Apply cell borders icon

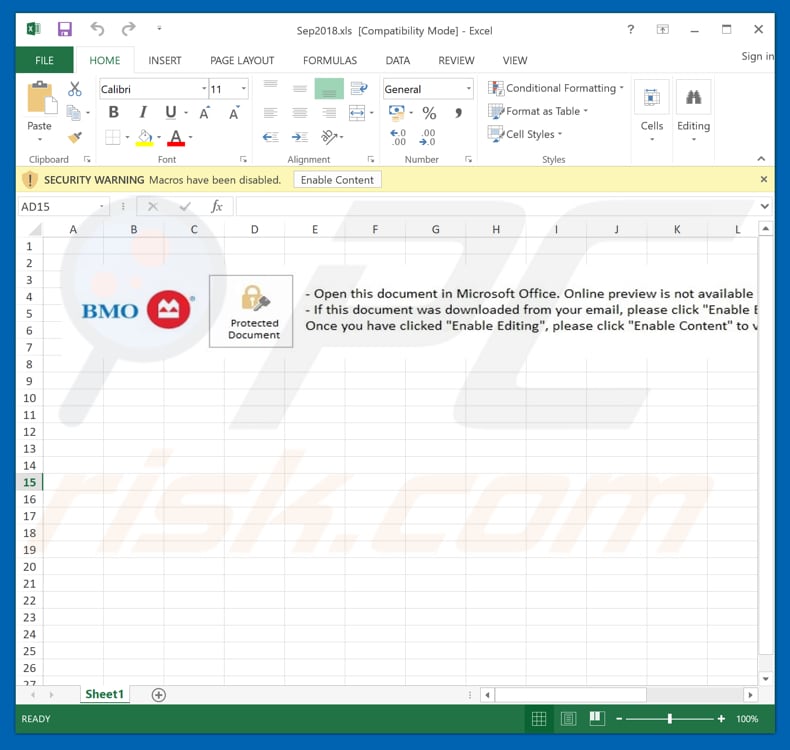pos(113,137)
